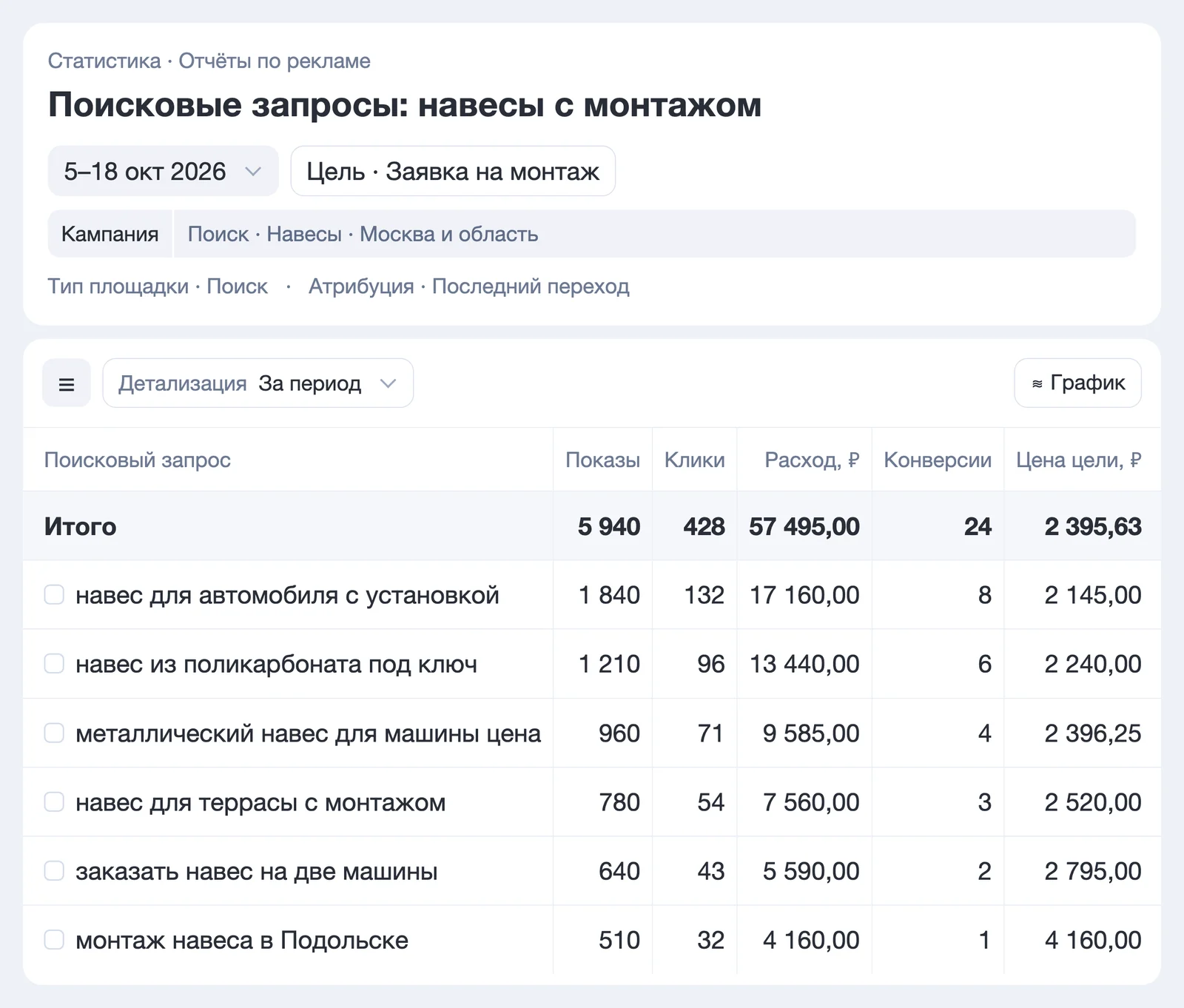Click the goal price 2 795,00
The image size is (1184, 1008).
tap(1093, 871)
